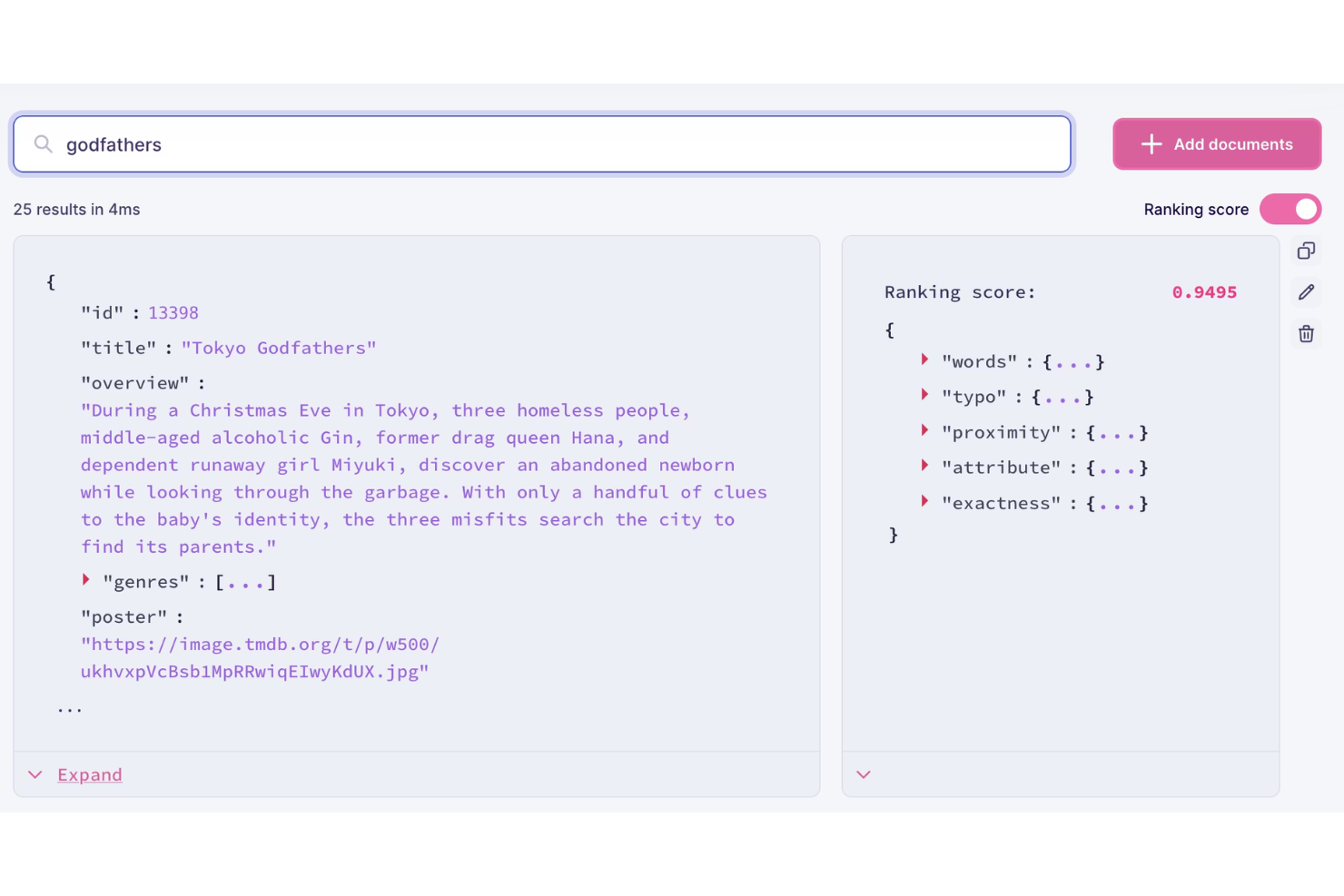The height and width of the screenshot is (896, 1344).
Task: Expand the "genres" array
Action: (86, 580)
